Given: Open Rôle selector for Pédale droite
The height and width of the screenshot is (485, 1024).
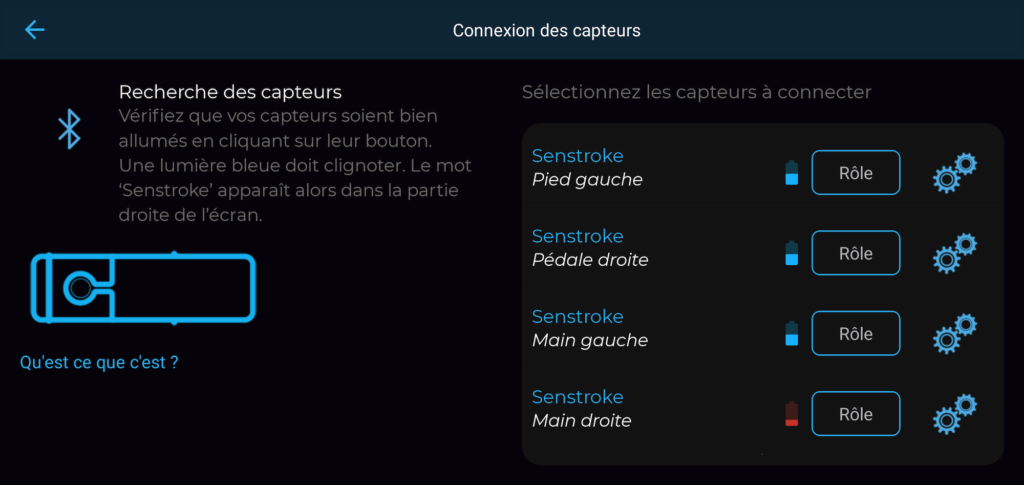Looking at the screenshot, I should 856,253.
